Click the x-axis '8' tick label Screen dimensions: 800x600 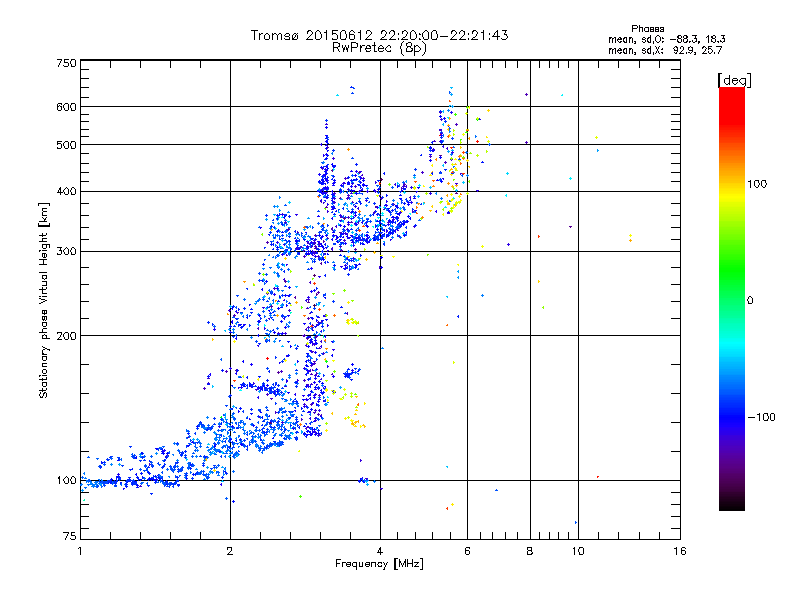pos(530,551)
